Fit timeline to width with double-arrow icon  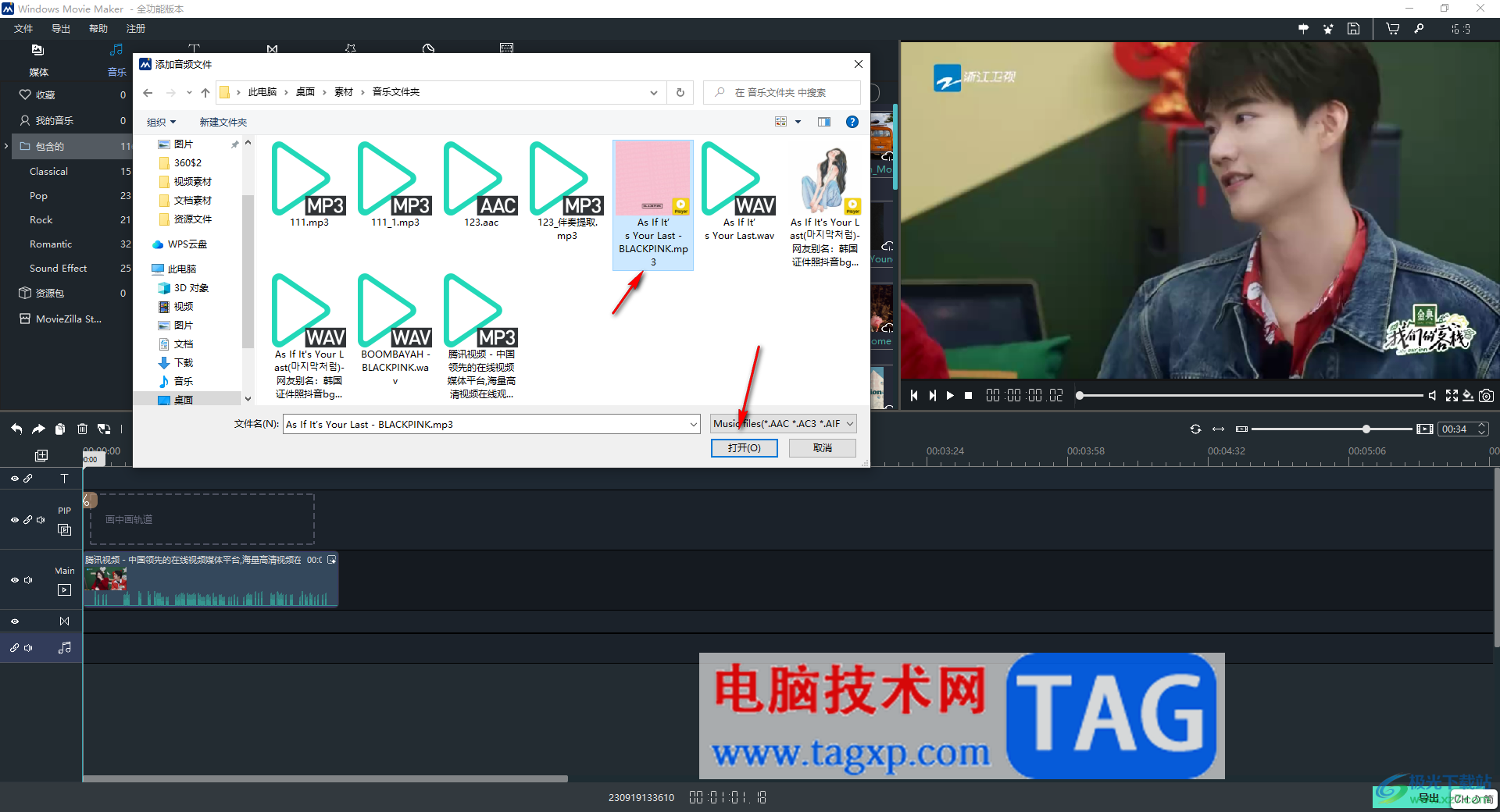1218,429
